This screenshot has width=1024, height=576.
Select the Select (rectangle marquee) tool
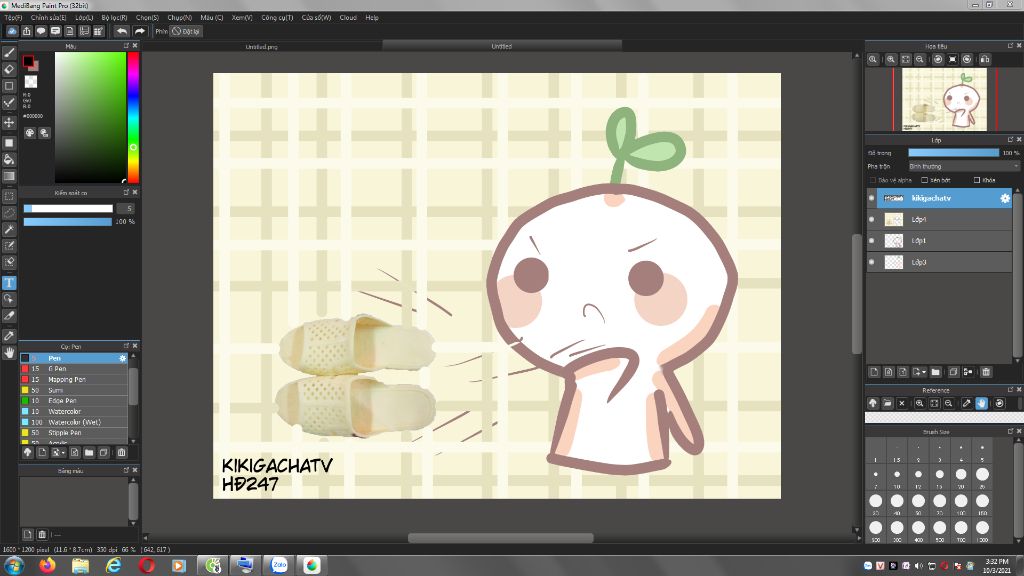coord(9,196)
